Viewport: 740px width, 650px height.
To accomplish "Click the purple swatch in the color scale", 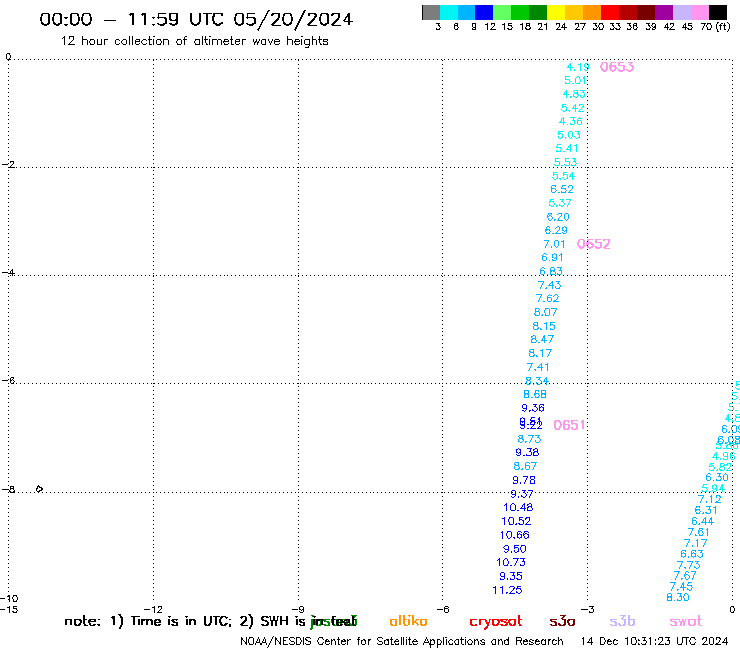I will tap(663, 12).
